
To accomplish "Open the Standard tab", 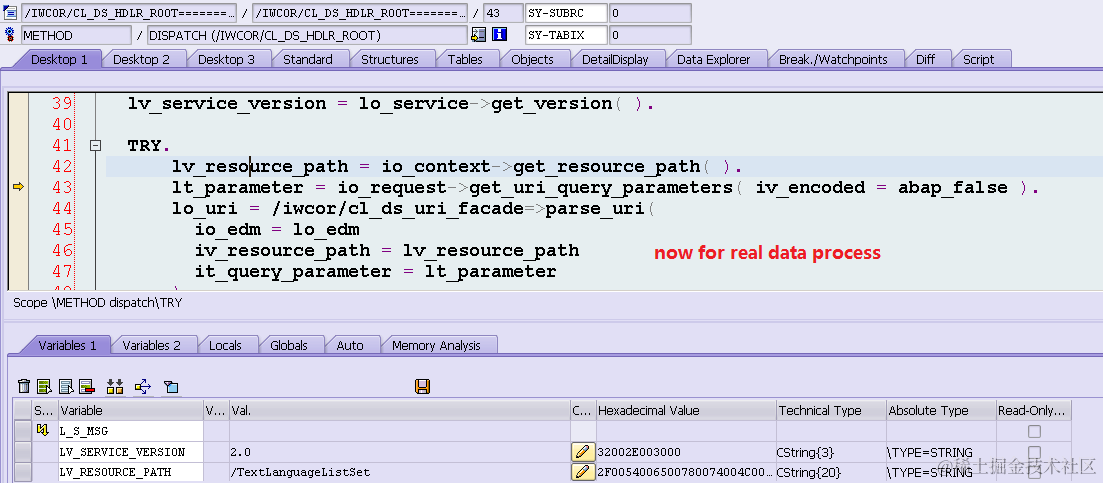I will (307, 60).
